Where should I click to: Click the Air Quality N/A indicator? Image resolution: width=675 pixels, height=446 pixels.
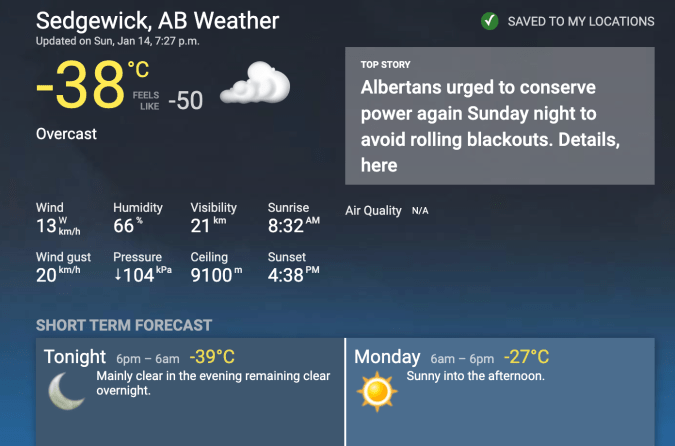[x=386, y=211]
